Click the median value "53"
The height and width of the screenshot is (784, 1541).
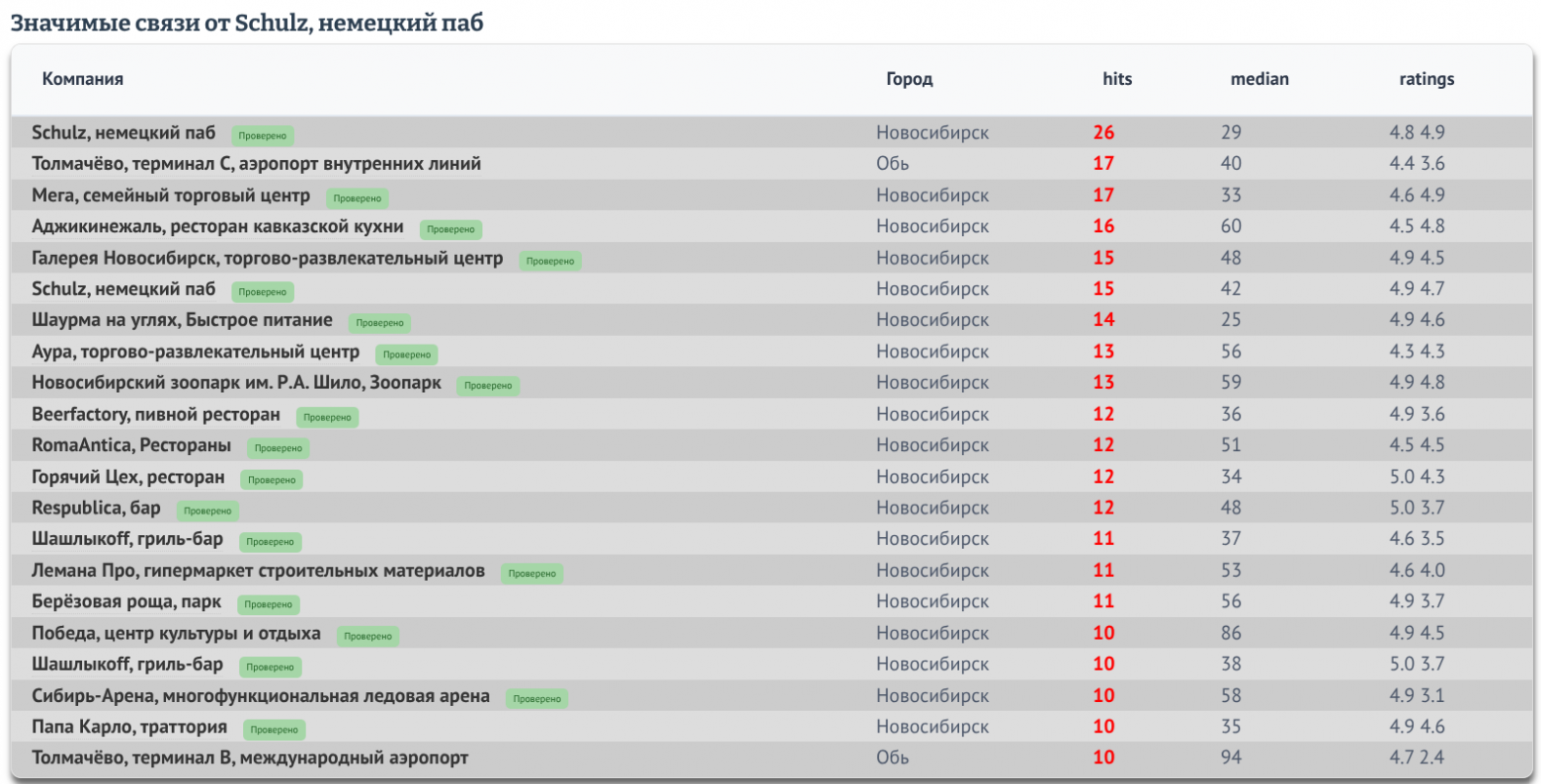tap(1231, 571)
